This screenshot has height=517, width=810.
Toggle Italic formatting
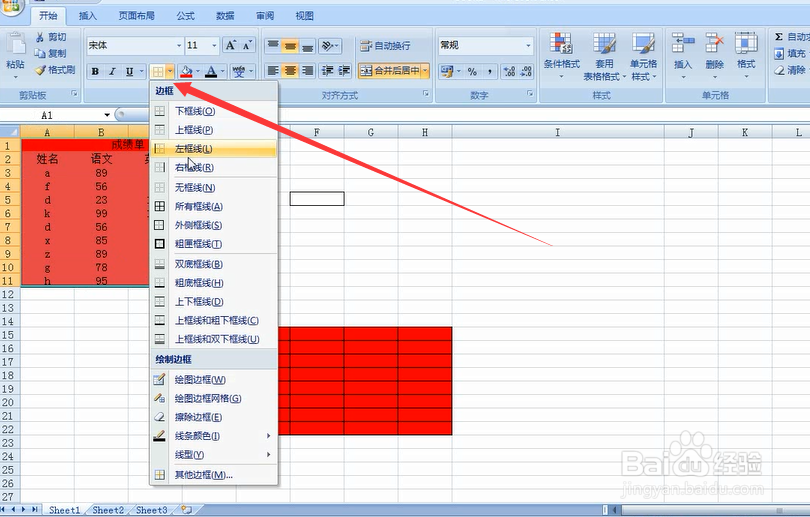click(112, 71)
